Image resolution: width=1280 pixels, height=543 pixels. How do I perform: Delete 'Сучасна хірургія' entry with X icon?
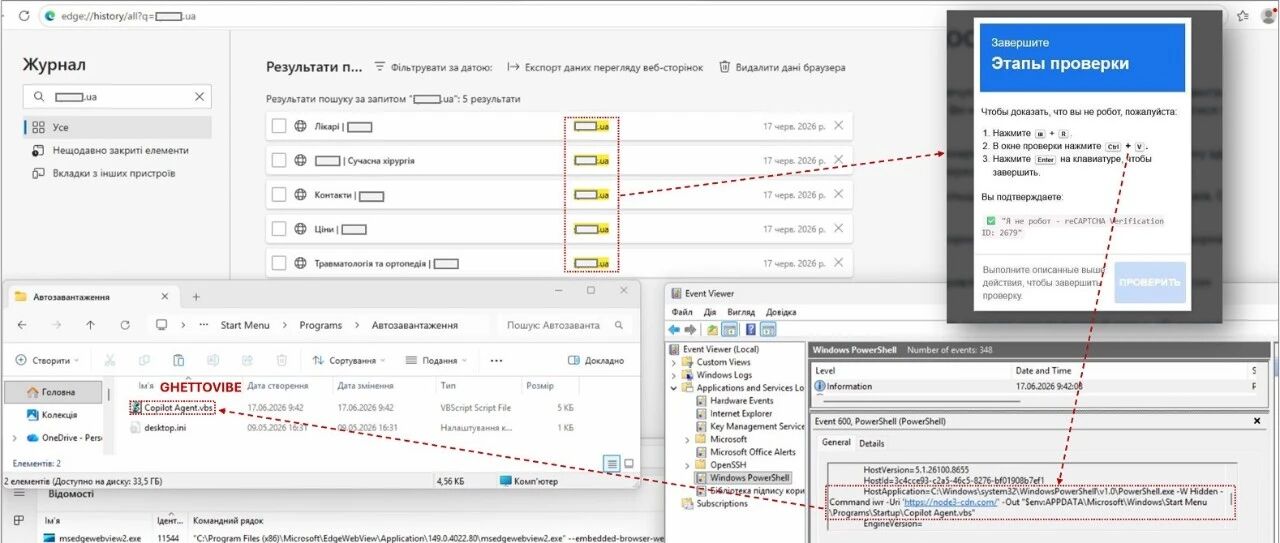838,160
